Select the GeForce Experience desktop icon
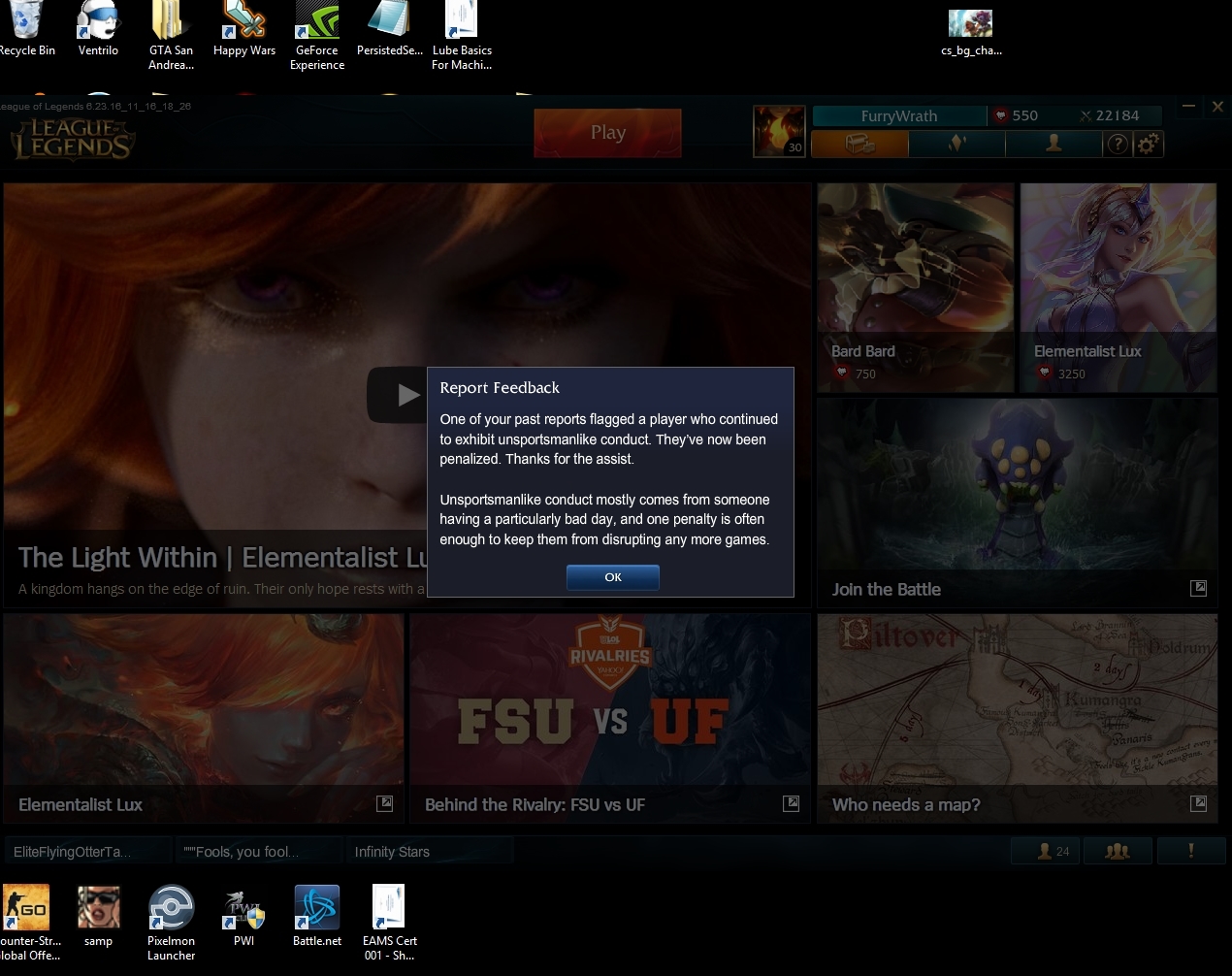Image resolution: width=1232 pixels, height=976 pixels. point(317,36)
